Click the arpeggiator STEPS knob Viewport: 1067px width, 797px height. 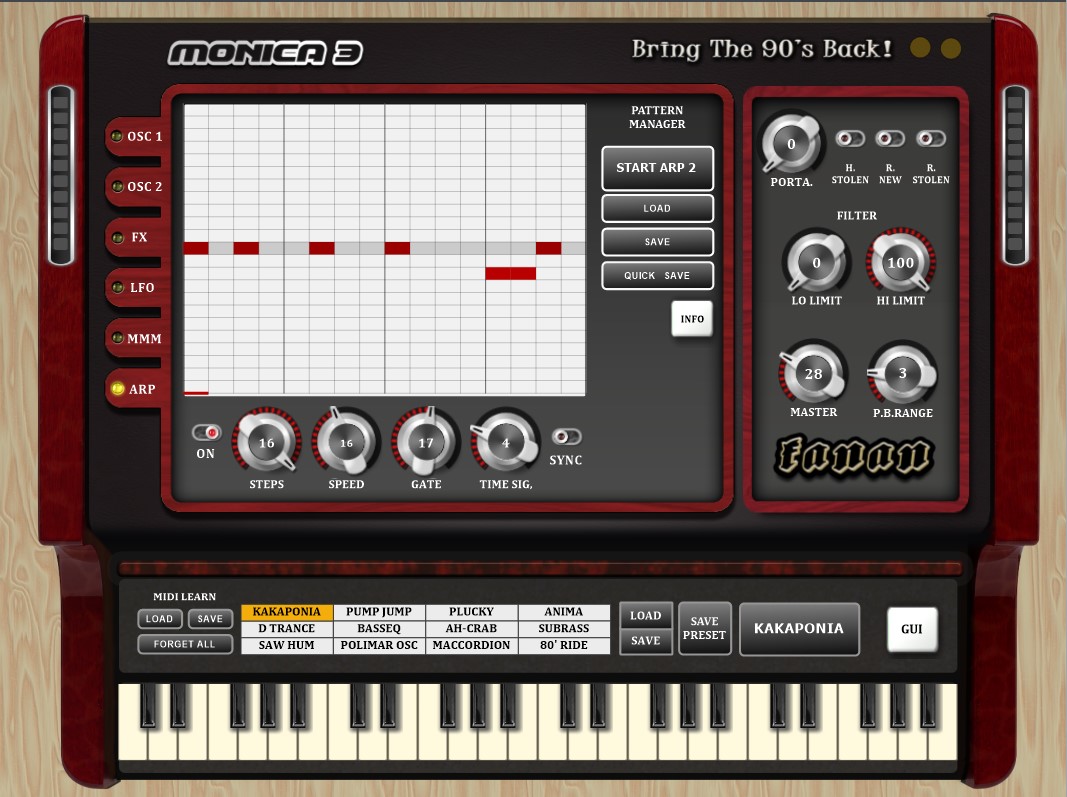(266, 444)
